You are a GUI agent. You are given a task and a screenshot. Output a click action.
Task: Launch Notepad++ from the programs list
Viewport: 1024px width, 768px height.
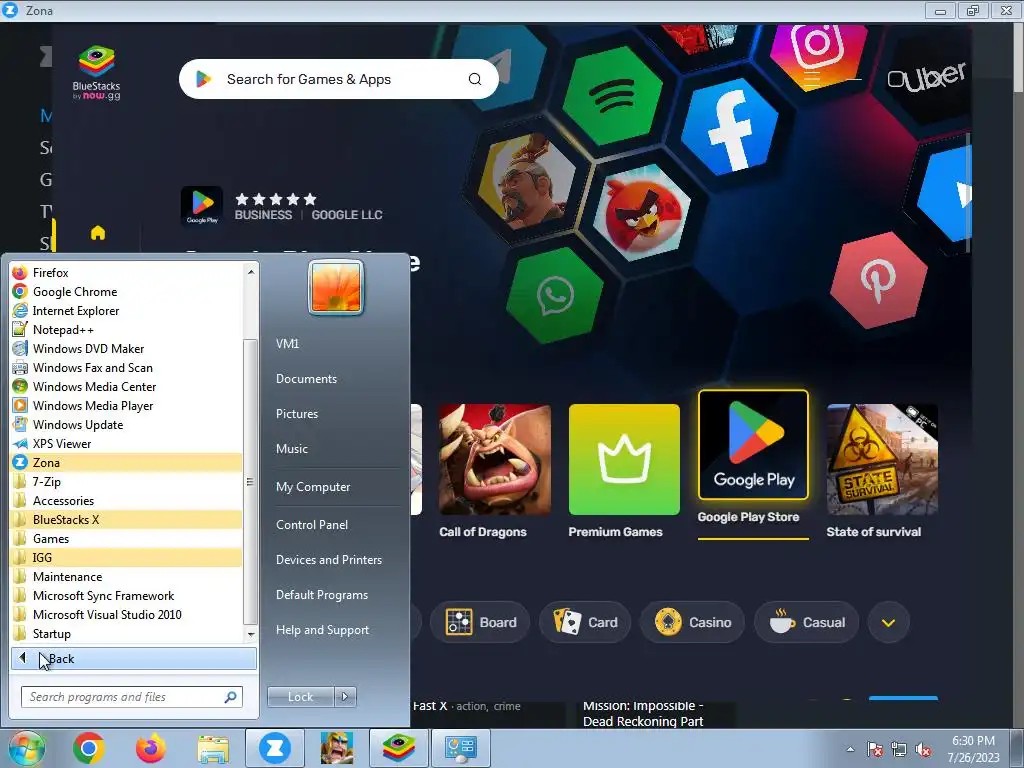tap(126, 330)
